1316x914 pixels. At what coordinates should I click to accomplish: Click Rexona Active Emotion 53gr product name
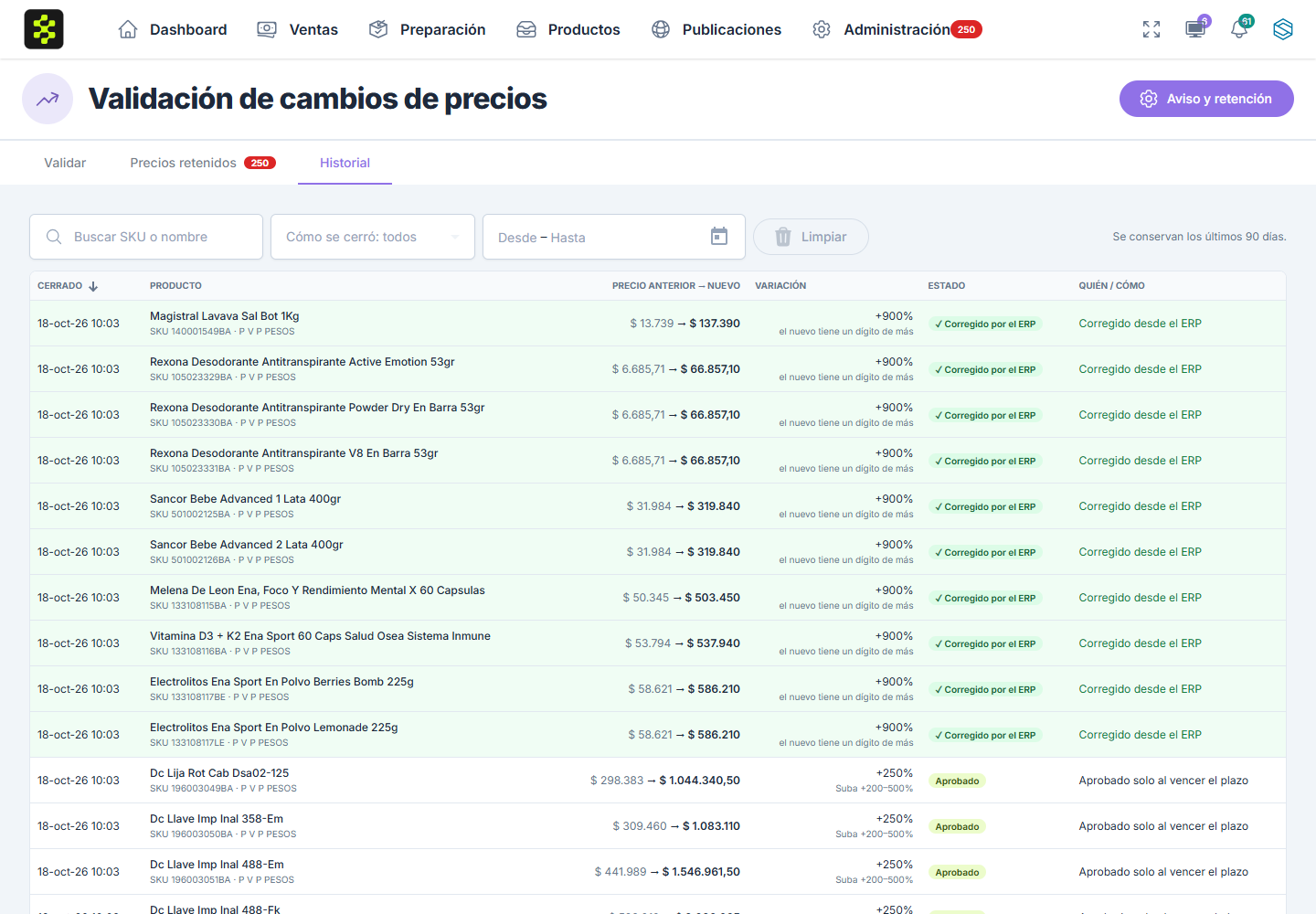click(302, 362)
